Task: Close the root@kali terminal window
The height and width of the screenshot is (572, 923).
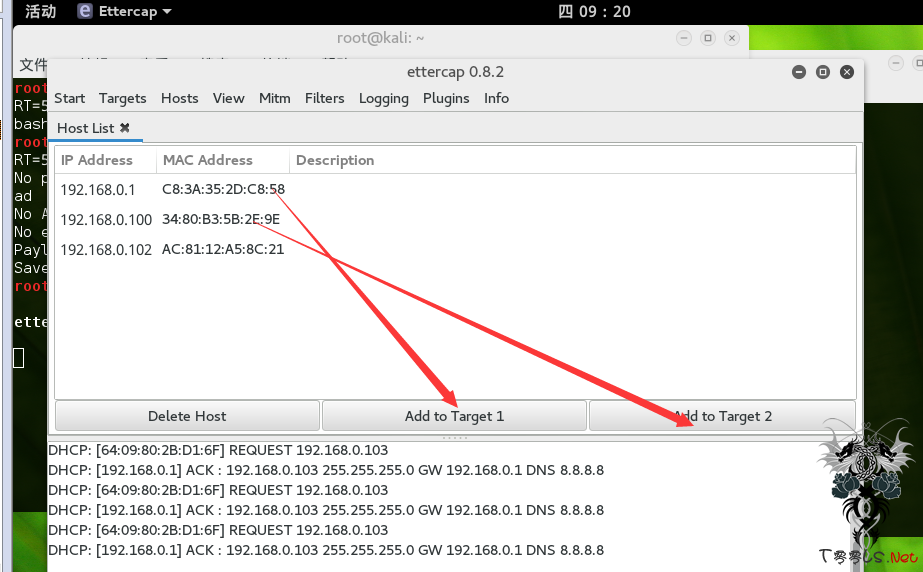Action: tap(732, 38)
